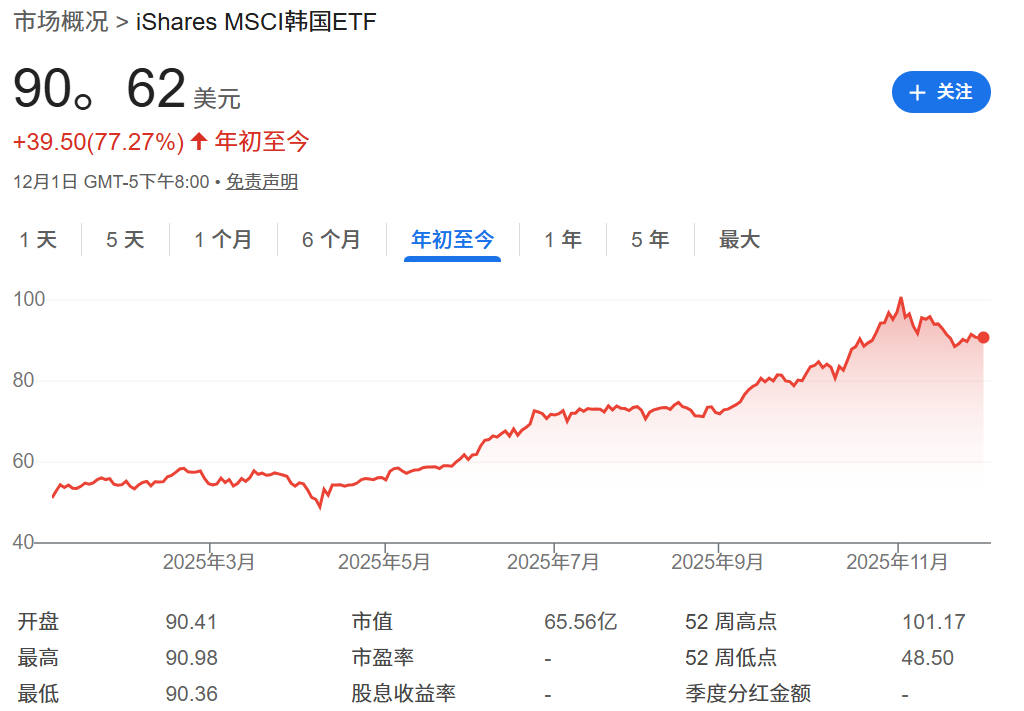Screen dimensions: 1024x711
Task: Show the 1年 chart range
Action: 563,240
